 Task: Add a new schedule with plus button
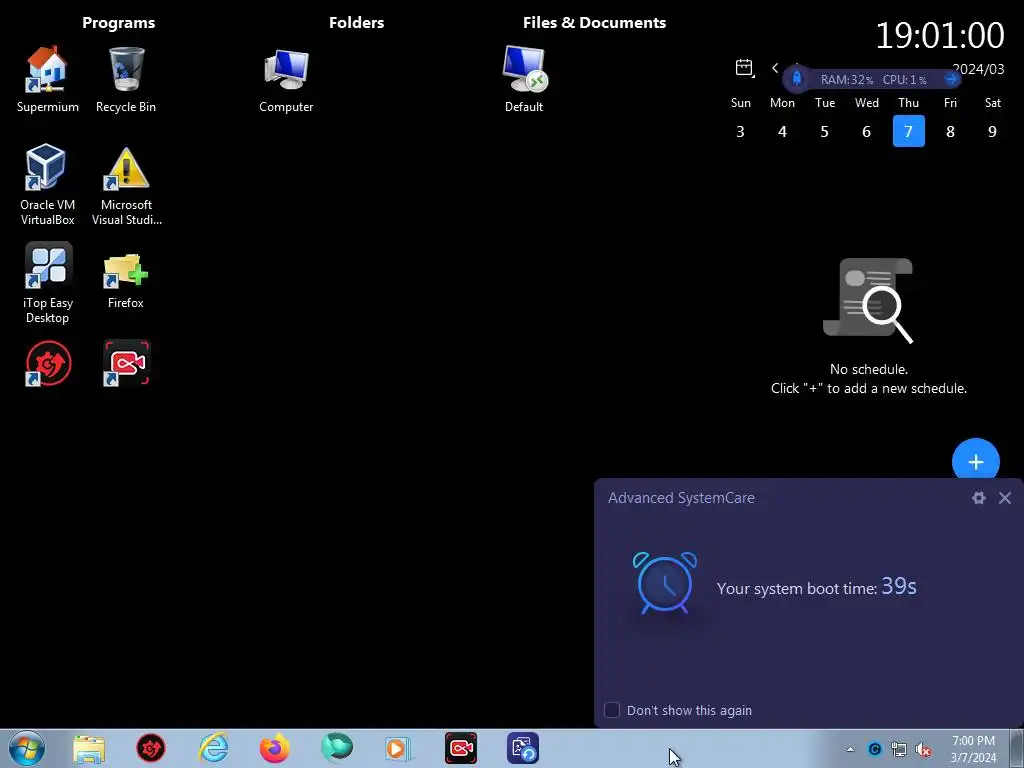(976, 462)
